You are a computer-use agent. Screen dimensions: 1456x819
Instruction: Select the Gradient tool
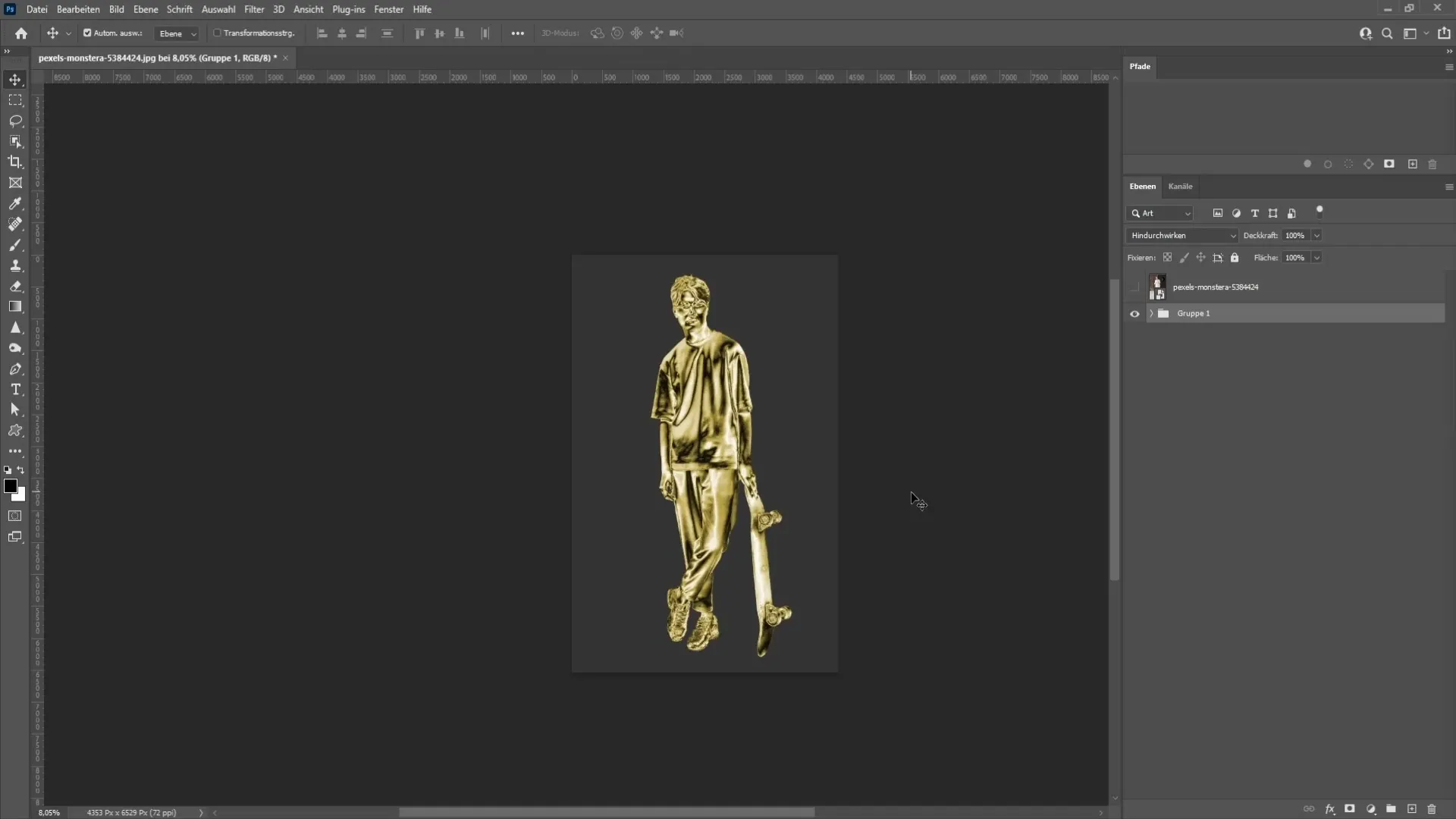coord(15,307)
